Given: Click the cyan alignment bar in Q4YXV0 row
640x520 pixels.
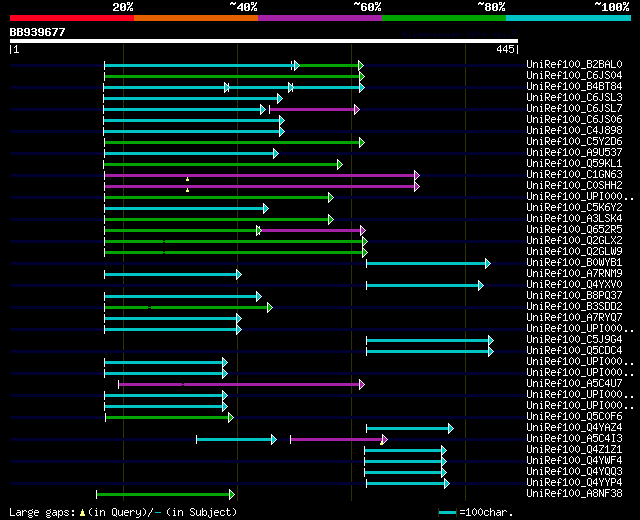Looking at the screenshot, I should click(x=425, y=286).
